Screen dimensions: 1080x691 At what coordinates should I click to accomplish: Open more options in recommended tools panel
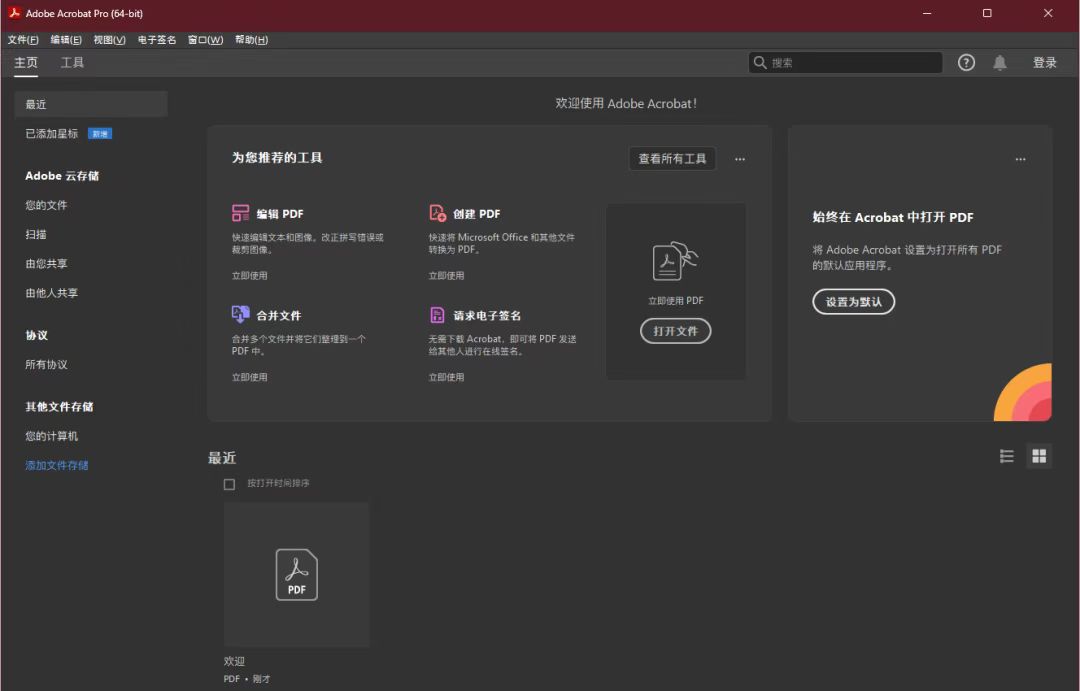(740, 159)
